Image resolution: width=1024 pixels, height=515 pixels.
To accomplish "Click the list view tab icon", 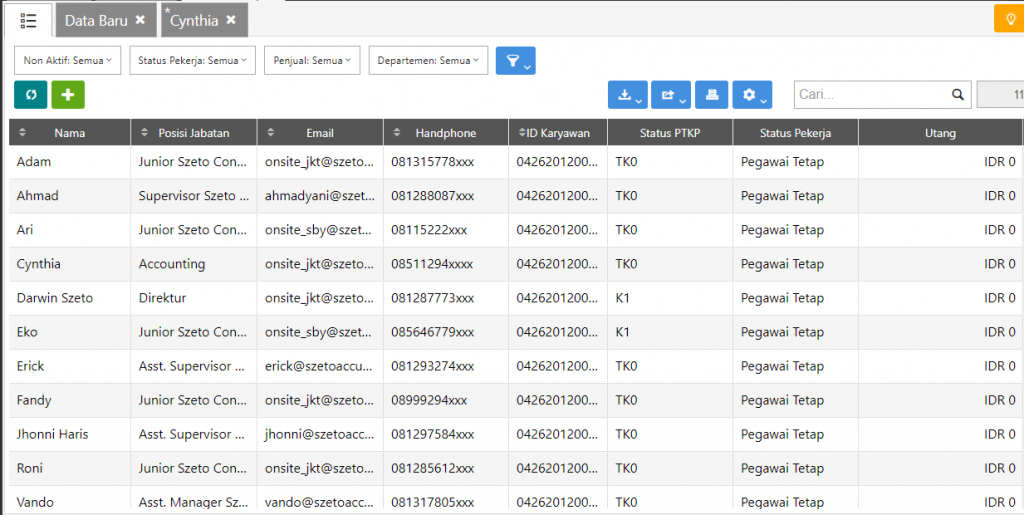I will [x=29, y=20].
